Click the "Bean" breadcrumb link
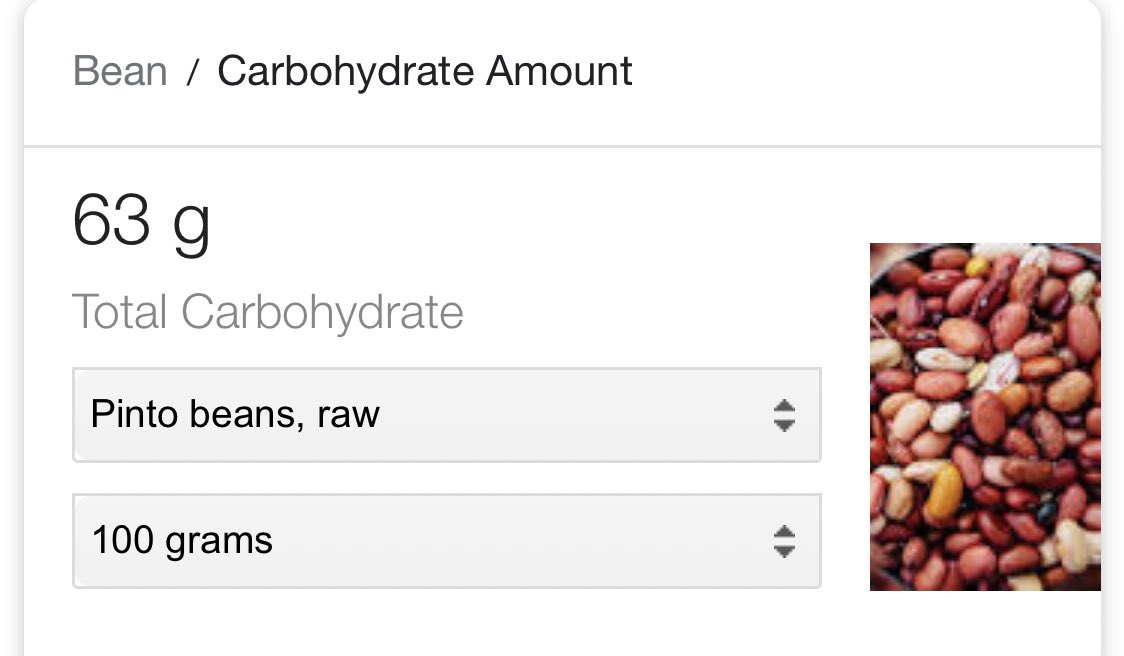Viewport: 1124px width, 656px height. [x=120, y=72]
